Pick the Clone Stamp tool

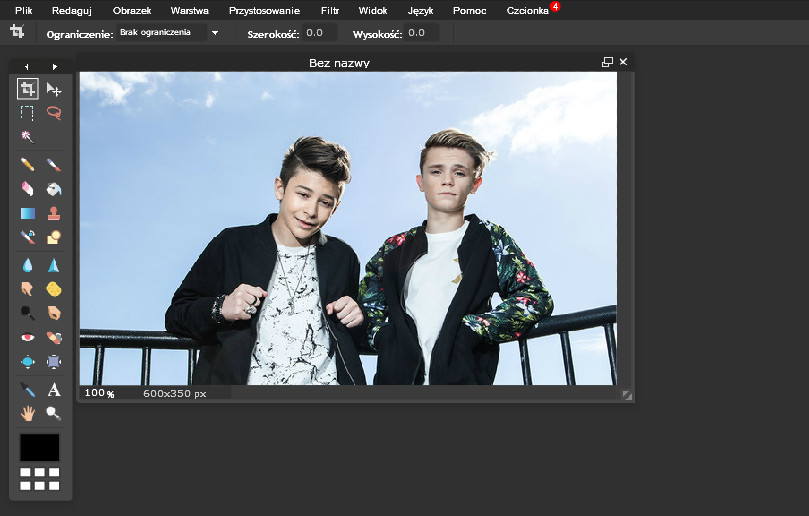coord(54,213)
